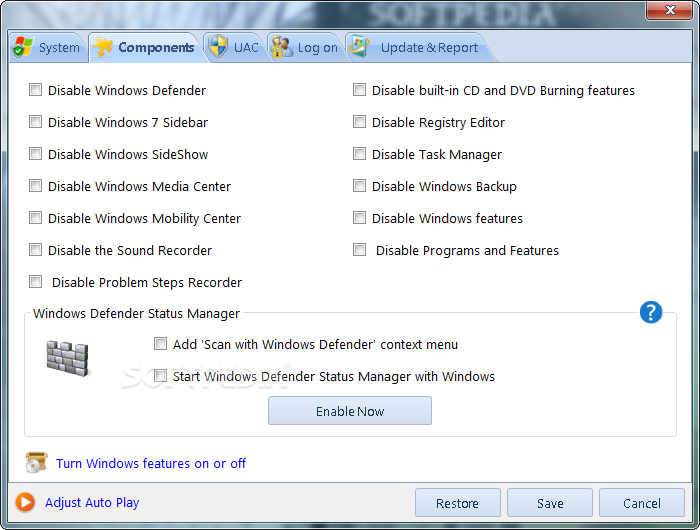This screenshot has width=700, height=530.
Task: Click the orange Auto Play icon
Action: 25,502
